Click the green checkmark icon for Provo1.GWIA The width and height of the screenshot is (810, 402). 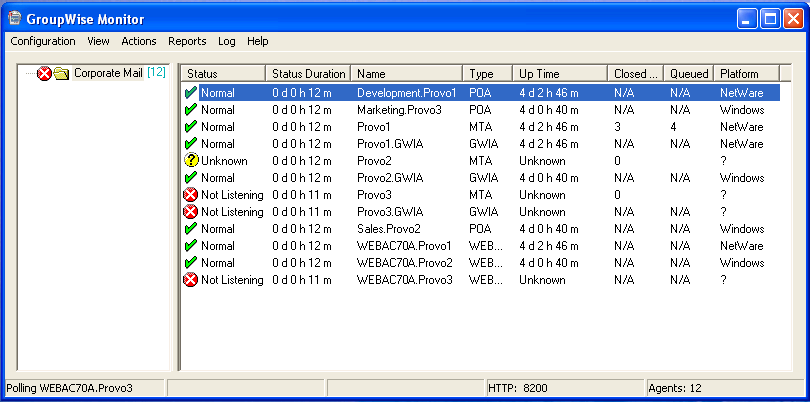click(191, 144)
